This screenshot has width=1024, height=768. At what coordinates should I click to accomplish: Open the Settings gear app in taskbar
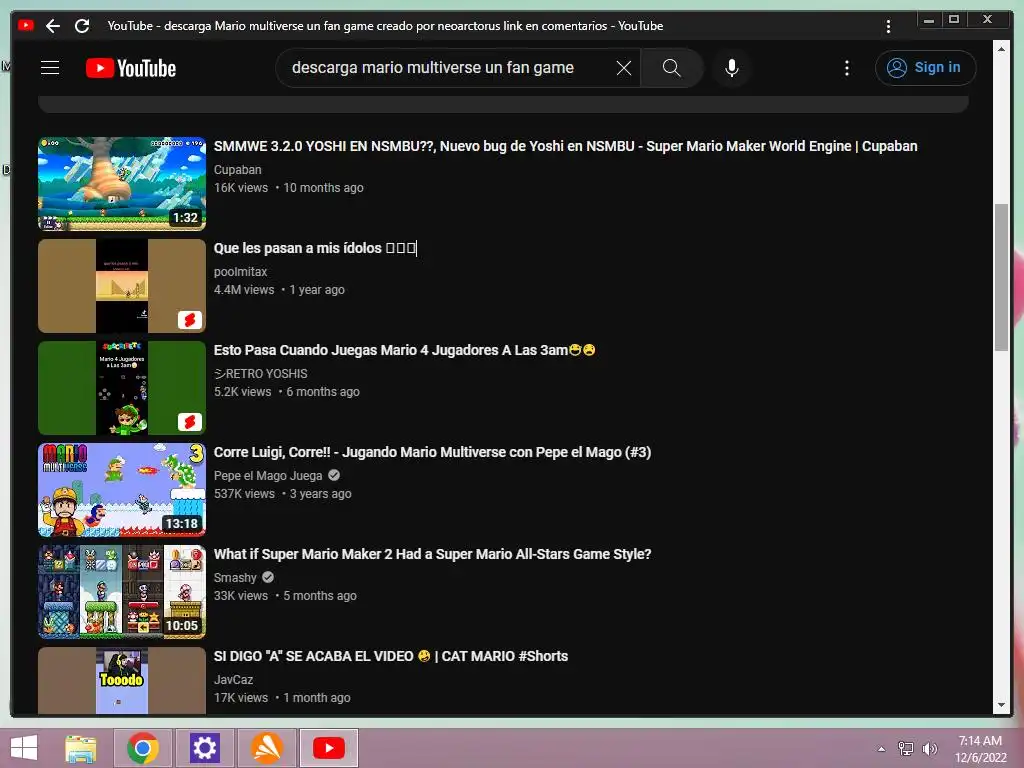[x=204, y=748]
